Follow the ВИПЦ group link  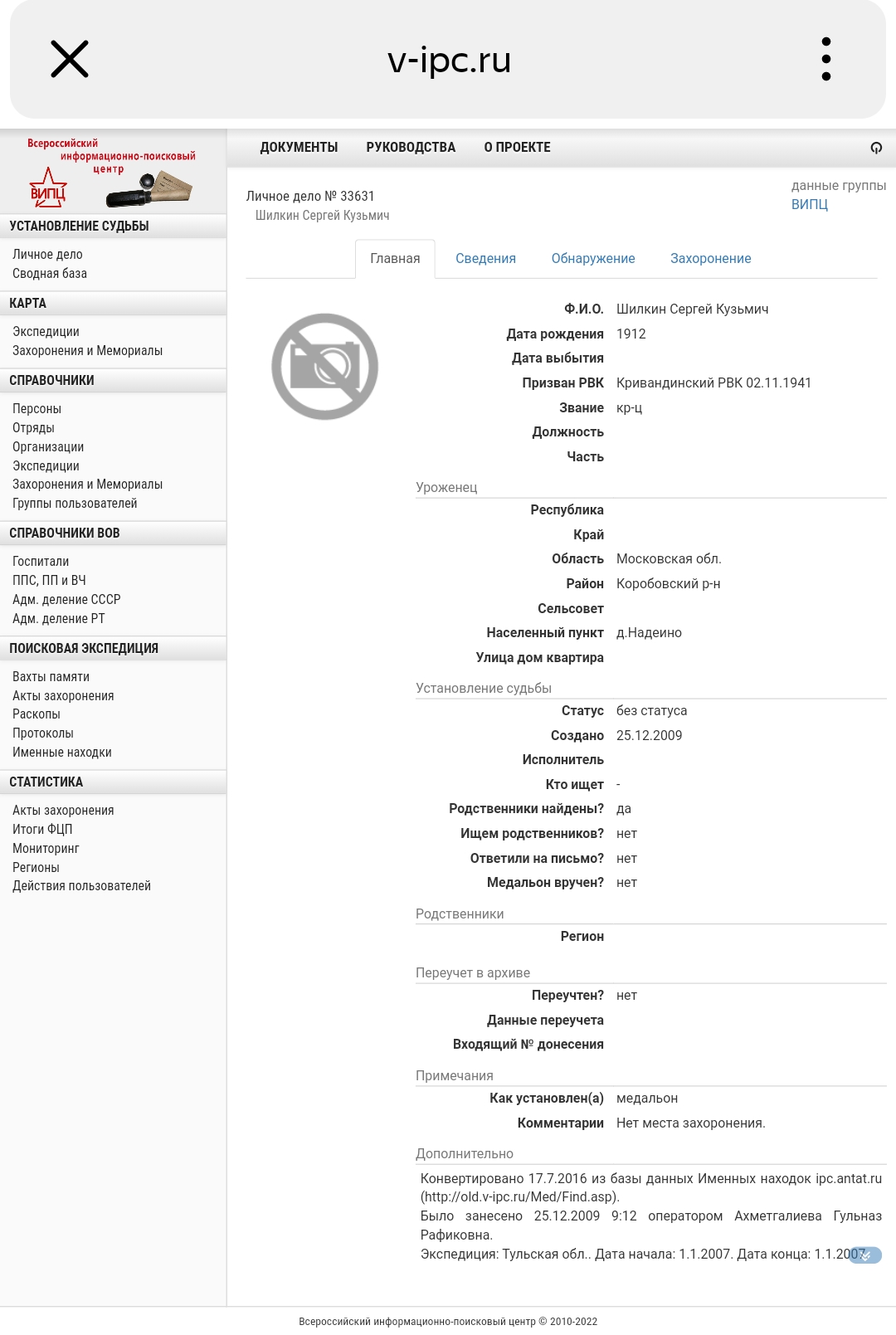pos(809,204)
